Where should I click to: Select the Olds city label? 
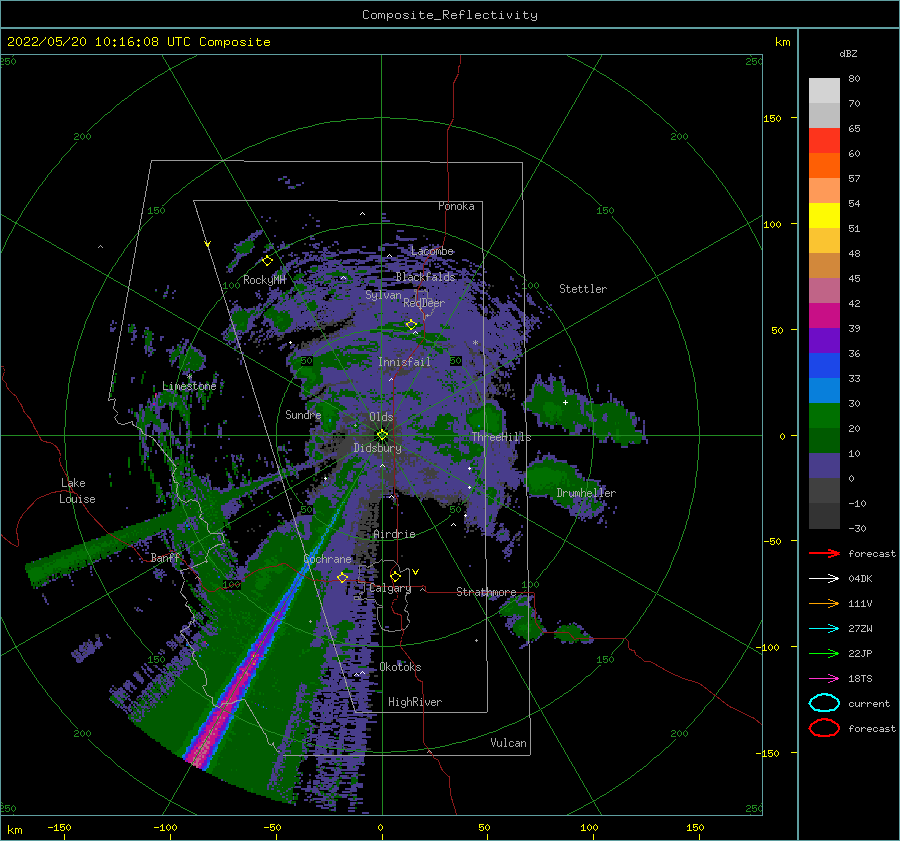[381, 417]
